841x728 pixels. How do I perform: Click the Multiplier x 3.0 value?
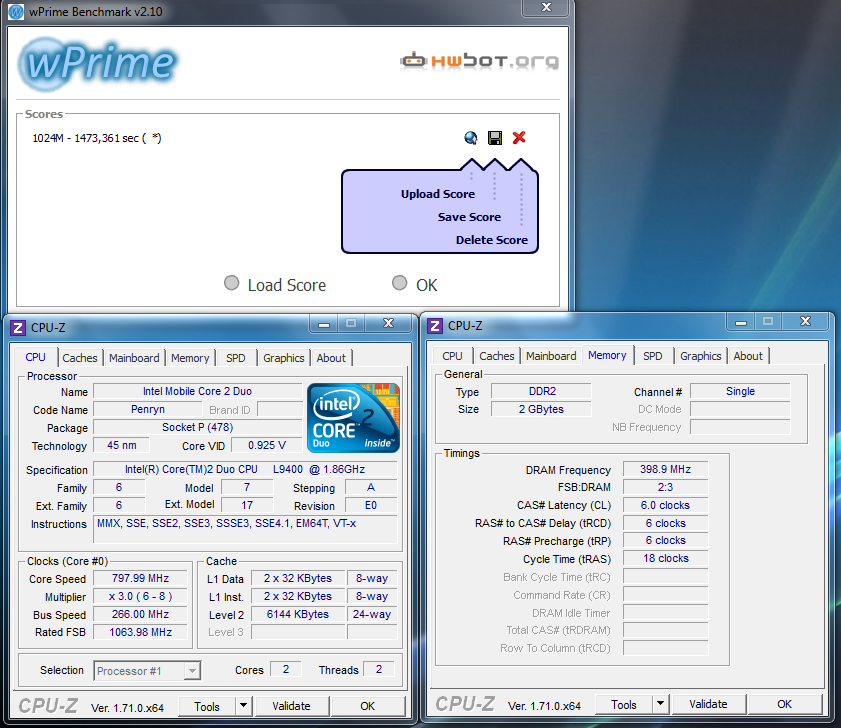[x=141, y=597]
